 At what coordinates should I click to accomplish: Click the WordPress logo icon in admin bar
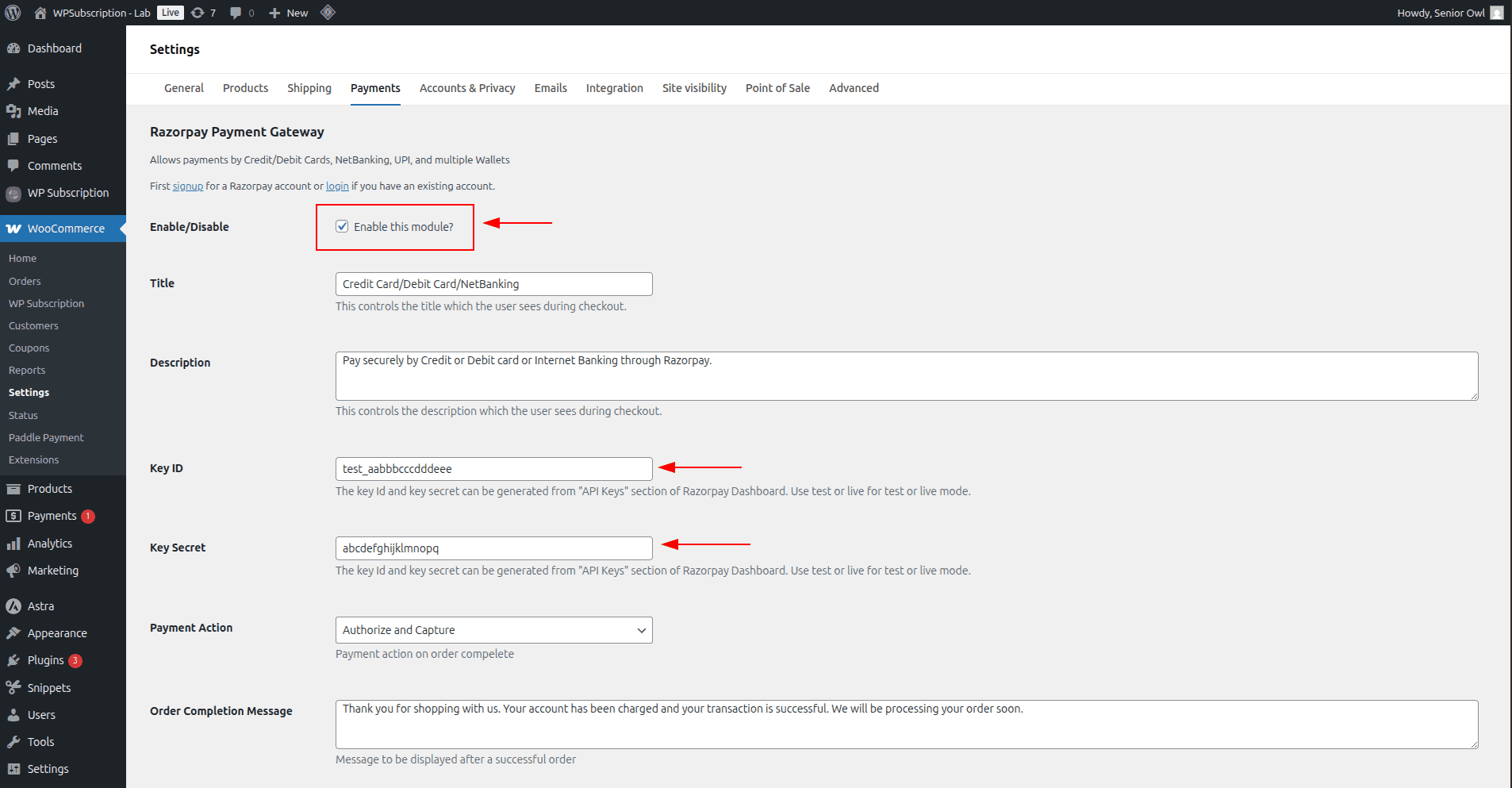tap(13, 13)
